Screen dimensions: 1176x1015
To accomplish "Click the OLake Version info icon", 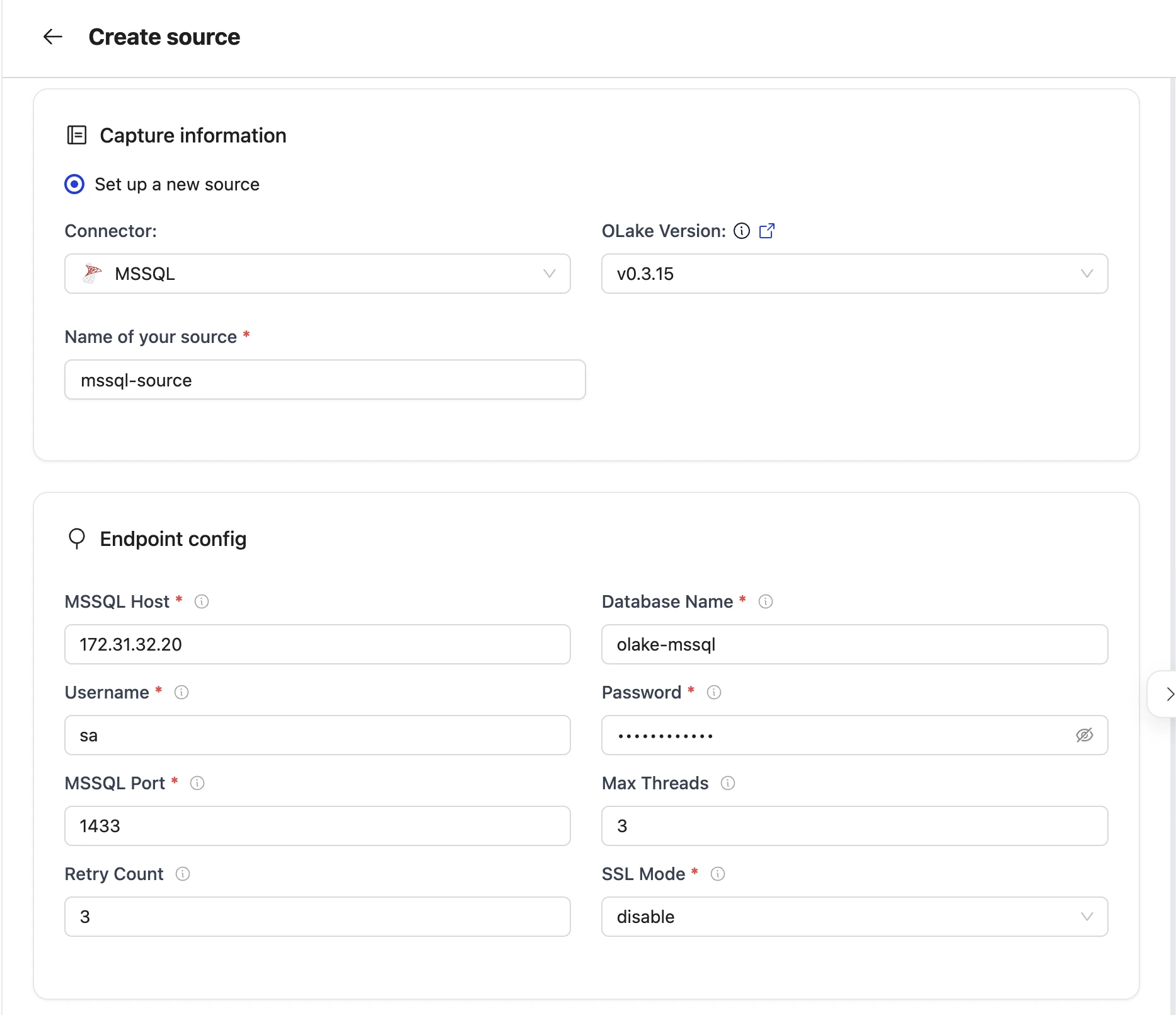I will tap(742, 231).
